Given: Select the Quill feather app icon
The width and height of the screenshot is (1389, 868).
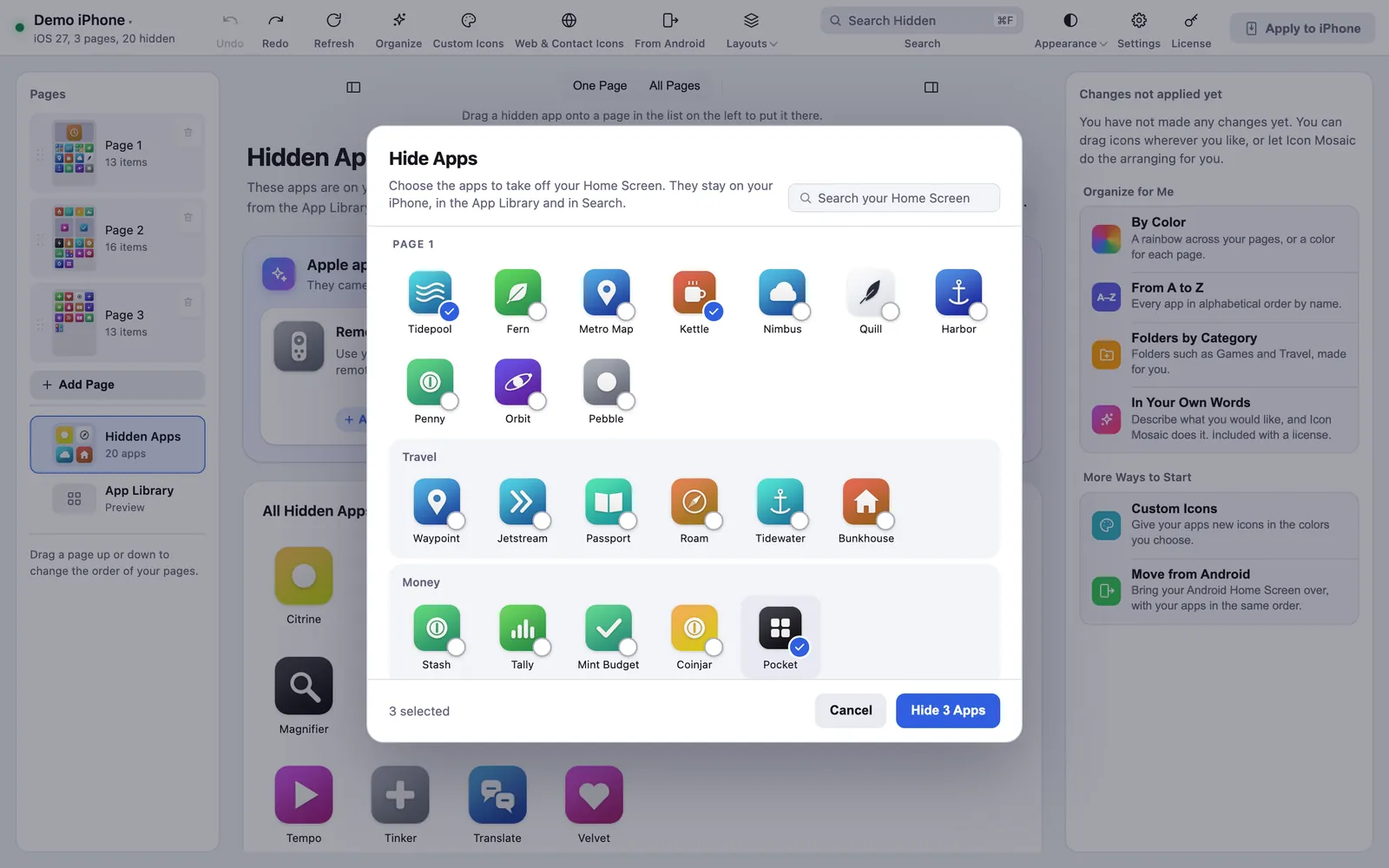Looking at the screenshot, I should tap(871, 293).
